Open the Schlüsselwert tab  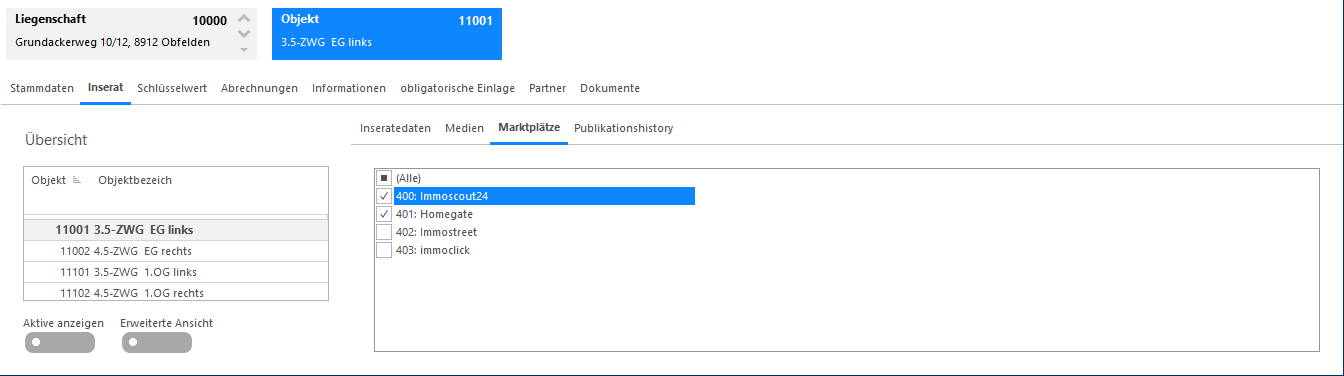click(x=172, y=88)
